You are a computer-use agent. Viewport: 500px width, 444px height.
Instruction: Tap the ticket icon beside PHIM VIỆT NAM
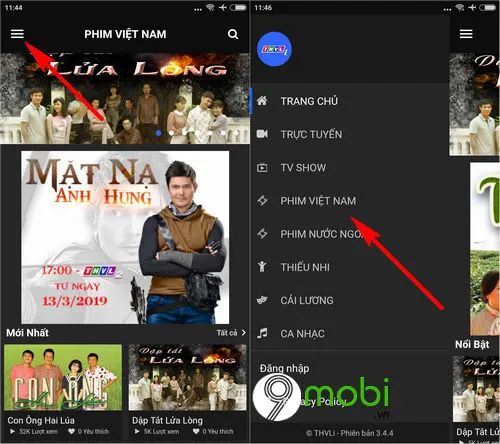pyautogui.click(x=262, y=200)
